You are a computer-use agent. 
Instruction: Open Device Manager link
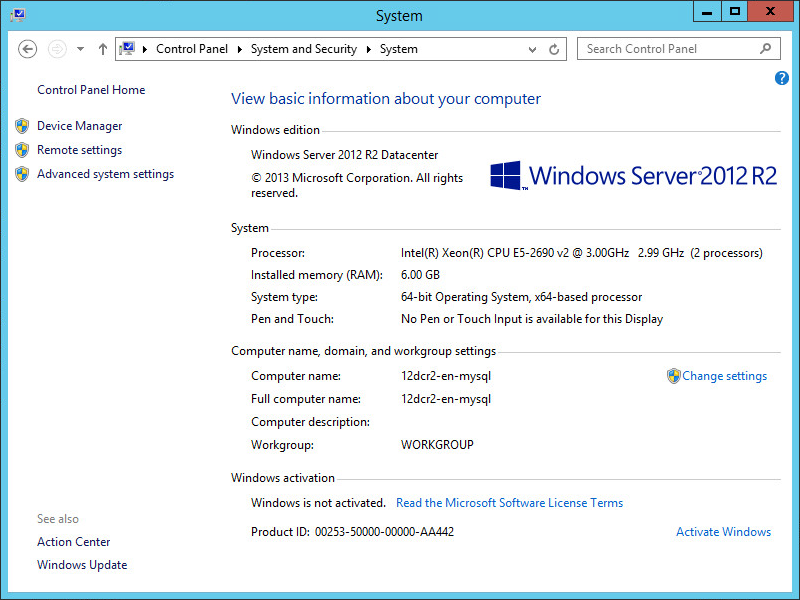[80, 126]
